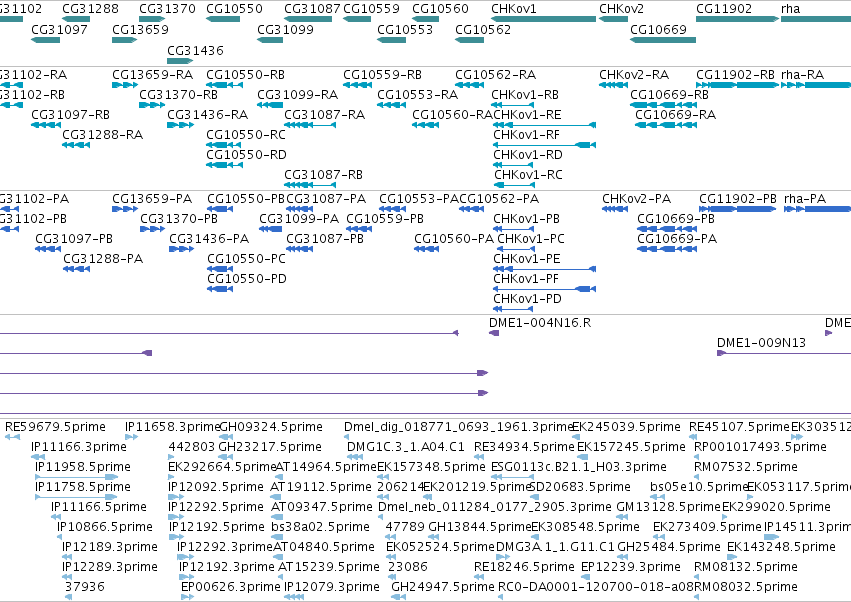Screen dimensions: 851x602
Task: Select the GH09324.5prime EST label
Action: point(271,427)
